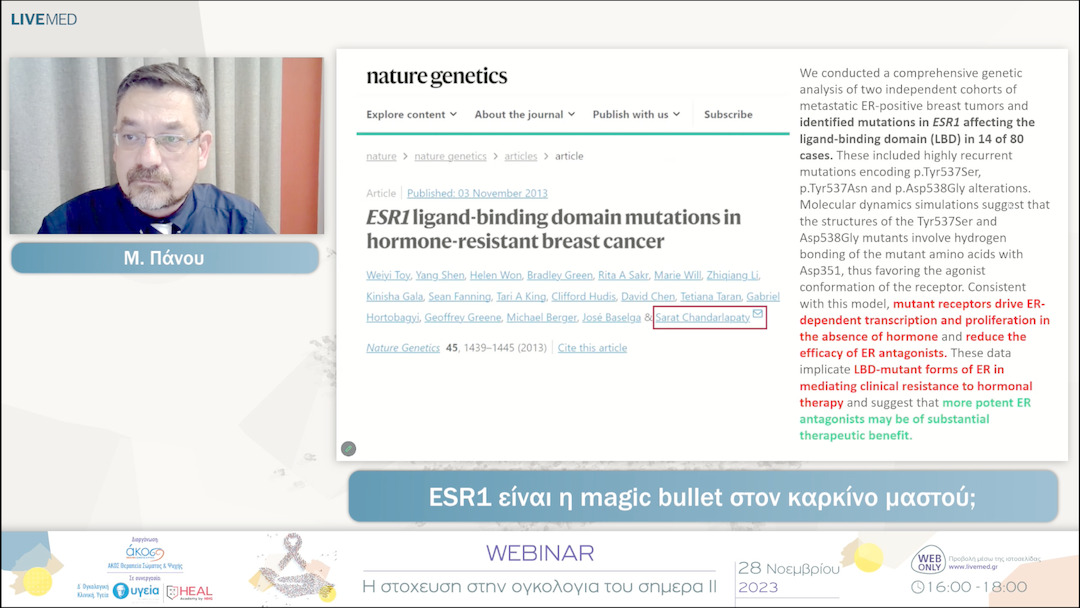This screenshot has height=608, width=1080.
Task: Click the LIVEMED logo
Action: (x=44, y=19)
